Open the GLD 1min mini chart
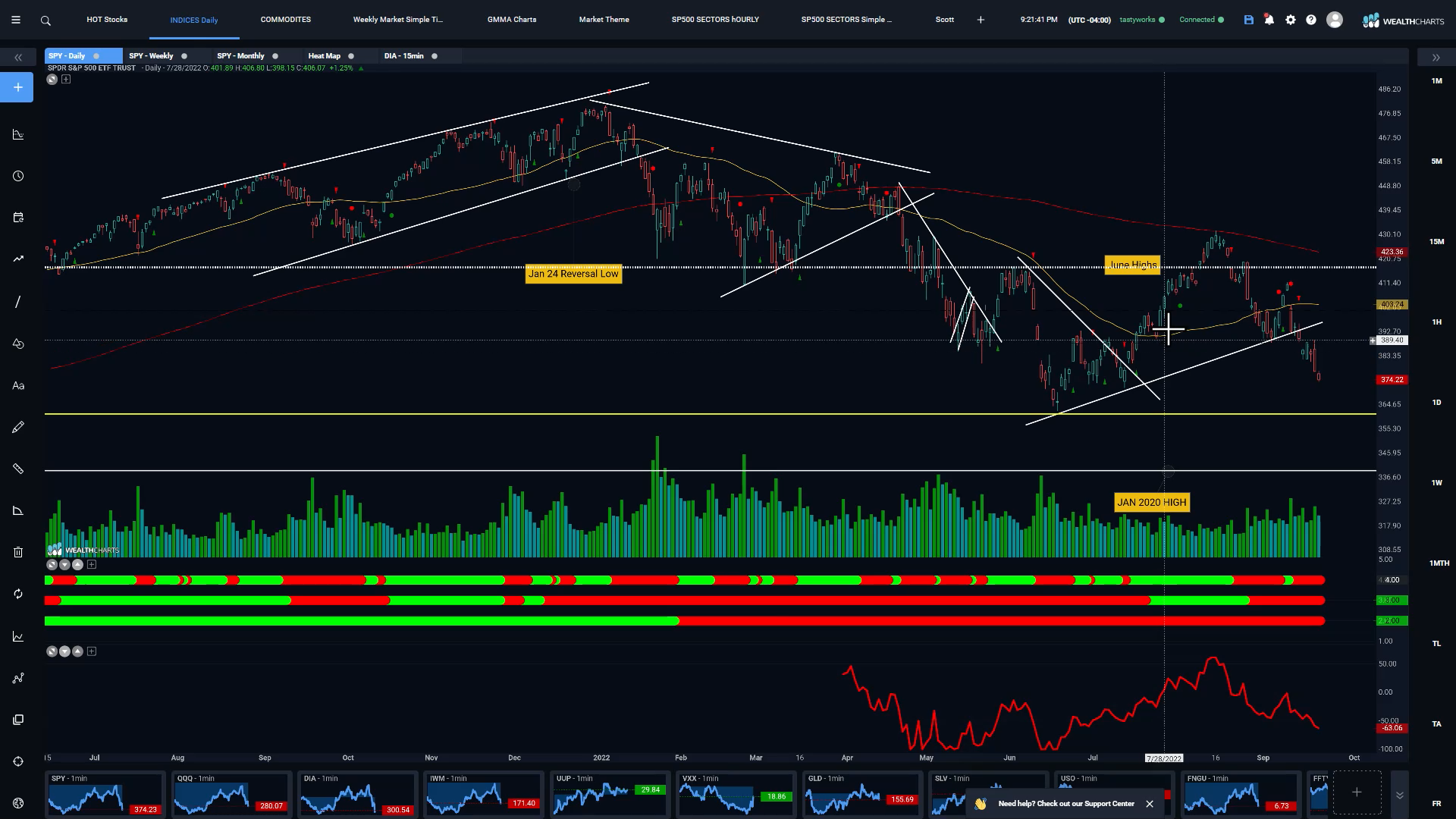The width and height of the screenshot is (1456, 819). pyautogui.click(x=861, y=795)
